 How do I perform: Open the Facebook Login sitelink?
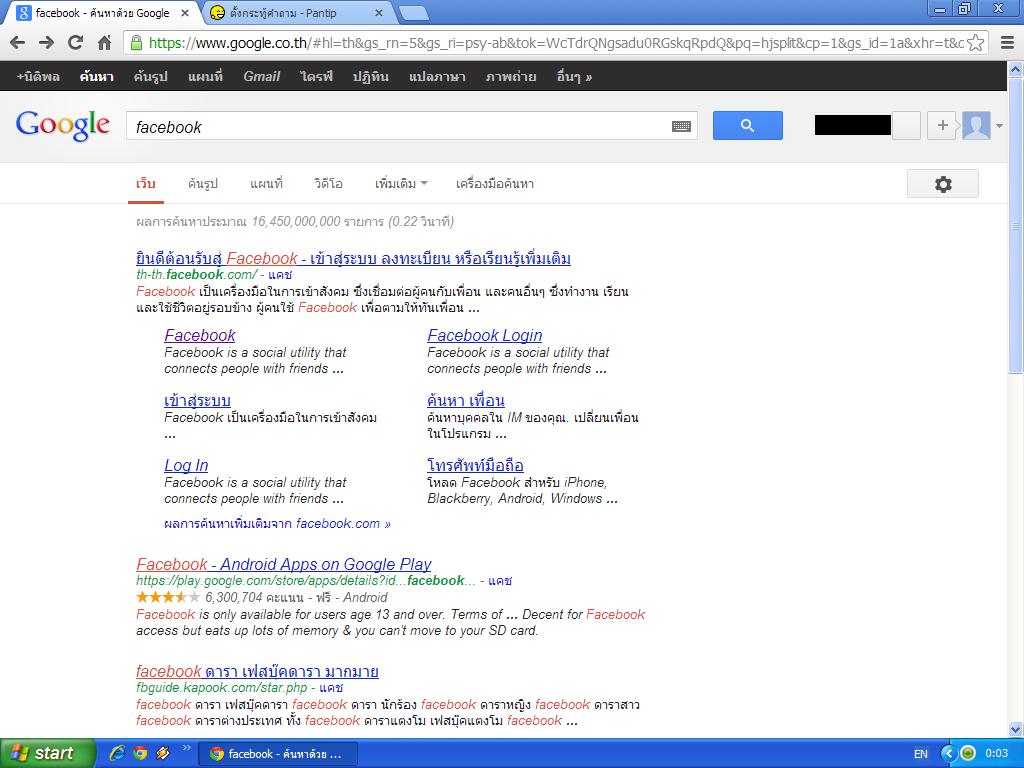(x=485, y=335)
